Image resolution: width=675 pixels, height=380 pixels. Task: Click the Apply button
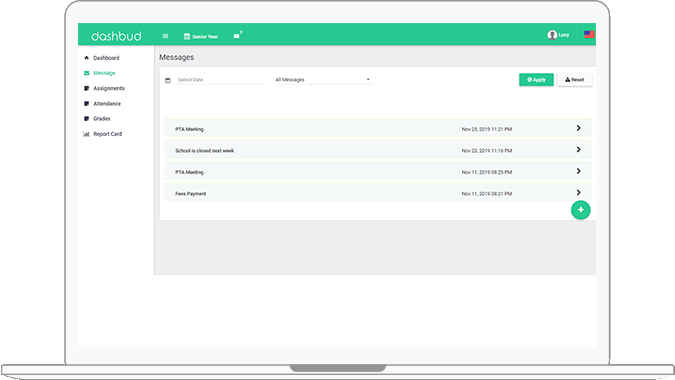tap(536, 80)
